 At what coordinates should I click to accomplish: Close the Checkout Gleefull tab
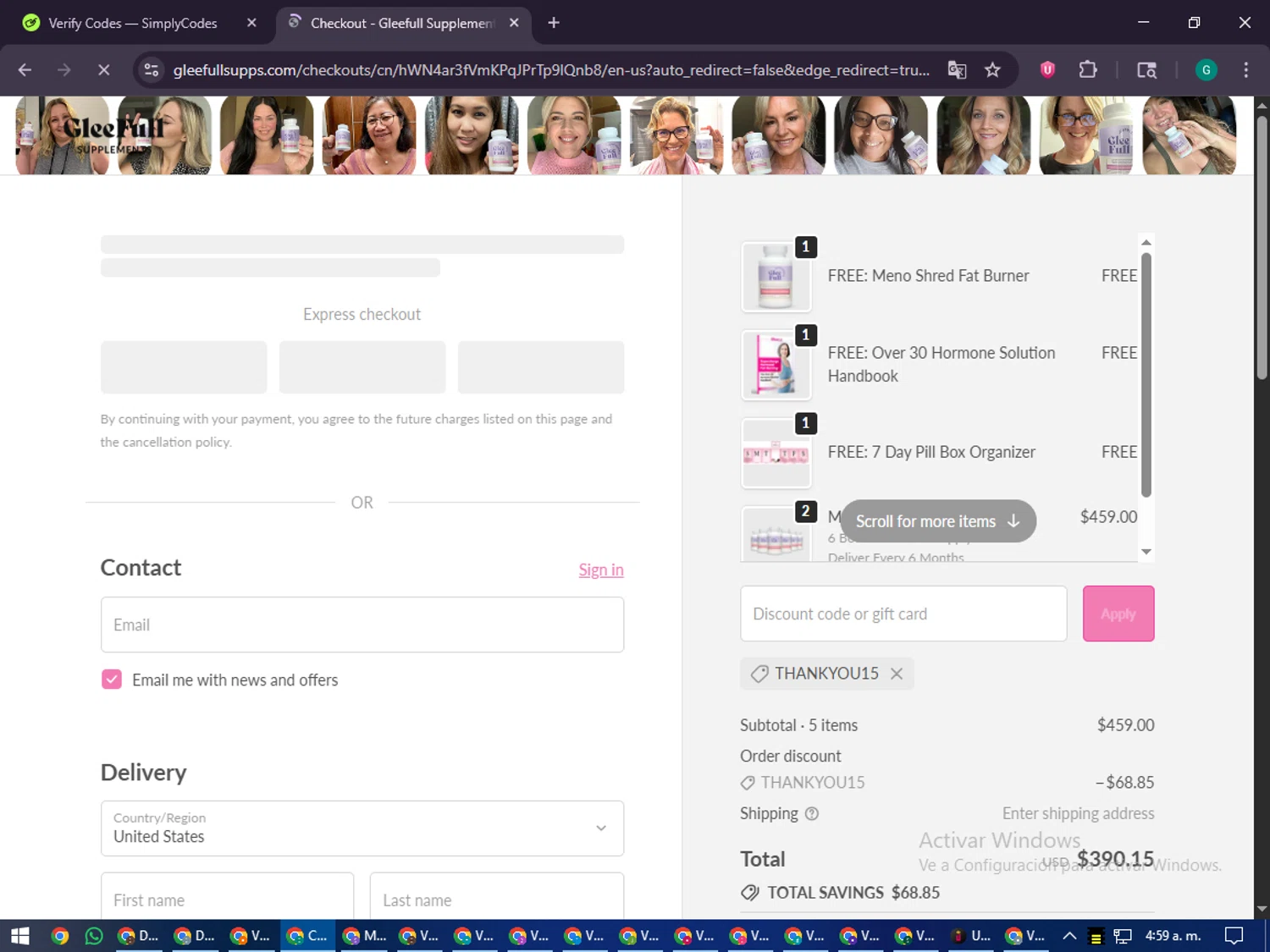tap(514, 23)
